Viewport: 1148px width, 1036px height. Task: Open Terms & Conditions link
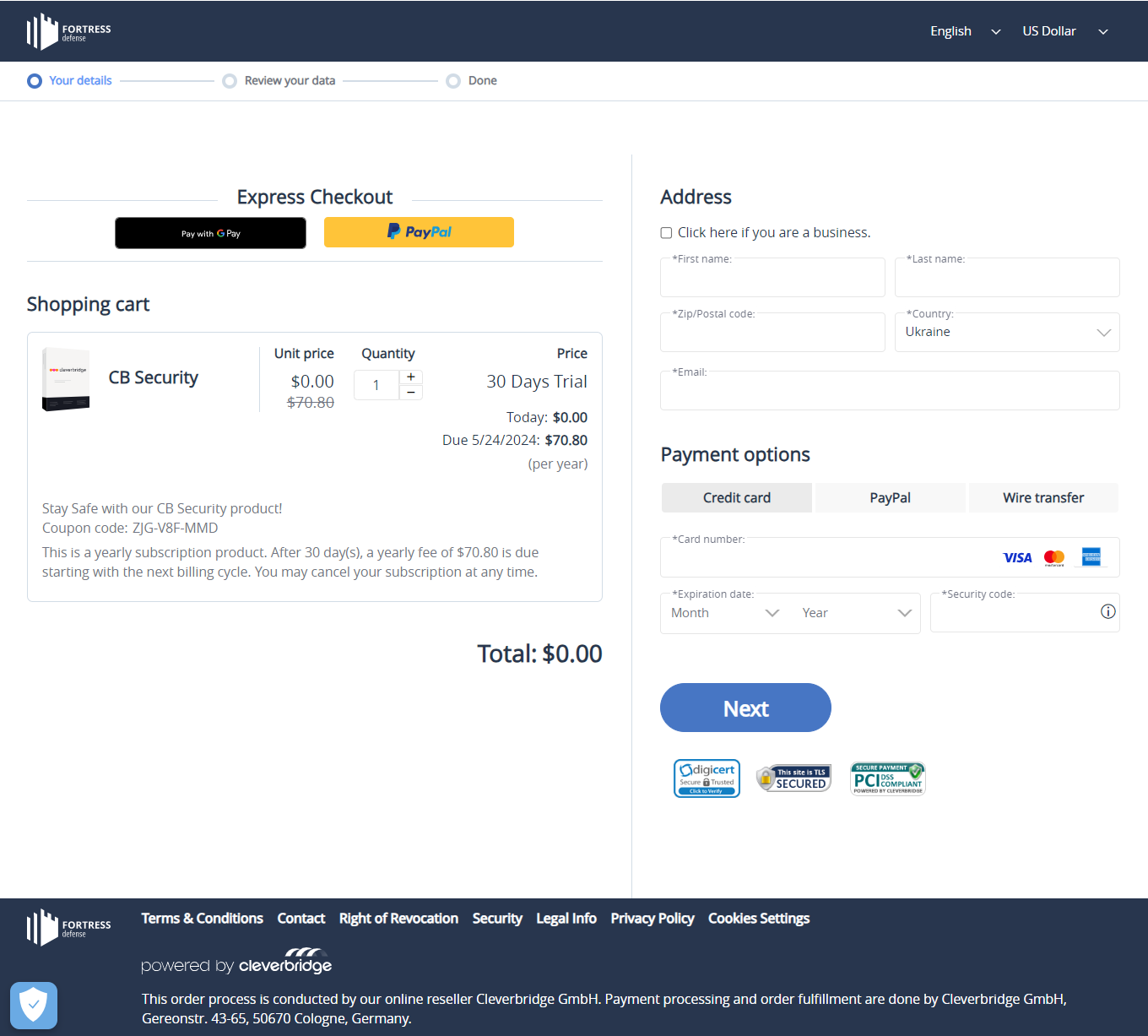click(202, 919)
